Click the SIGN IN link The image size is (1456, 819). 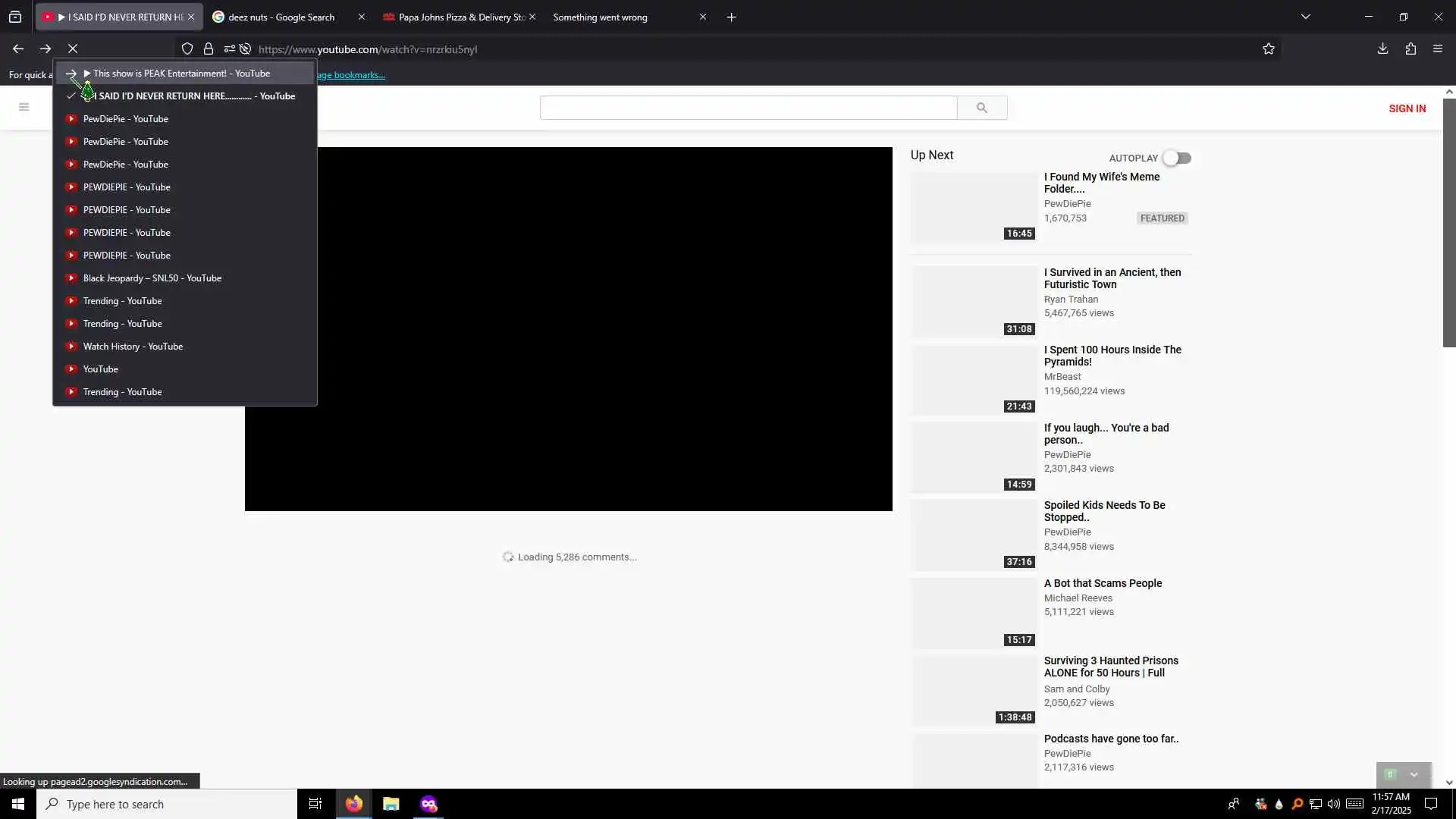tap(1407, 108)
